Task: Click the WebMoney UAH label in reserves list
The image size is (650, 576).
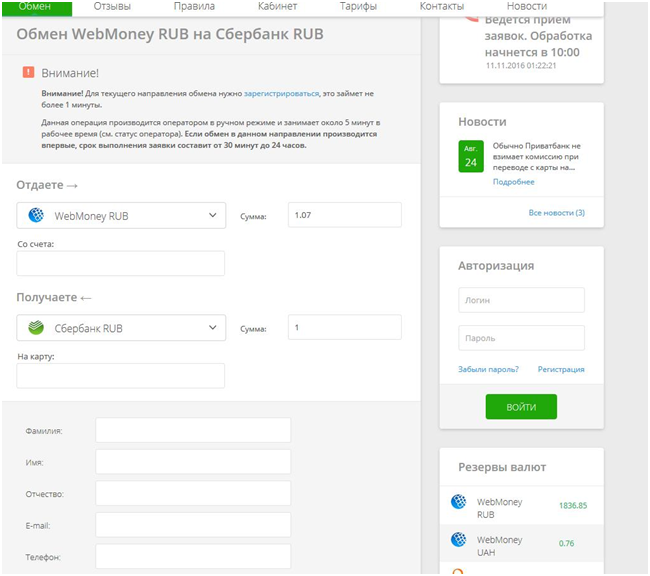Action: [x=500, y=546]
